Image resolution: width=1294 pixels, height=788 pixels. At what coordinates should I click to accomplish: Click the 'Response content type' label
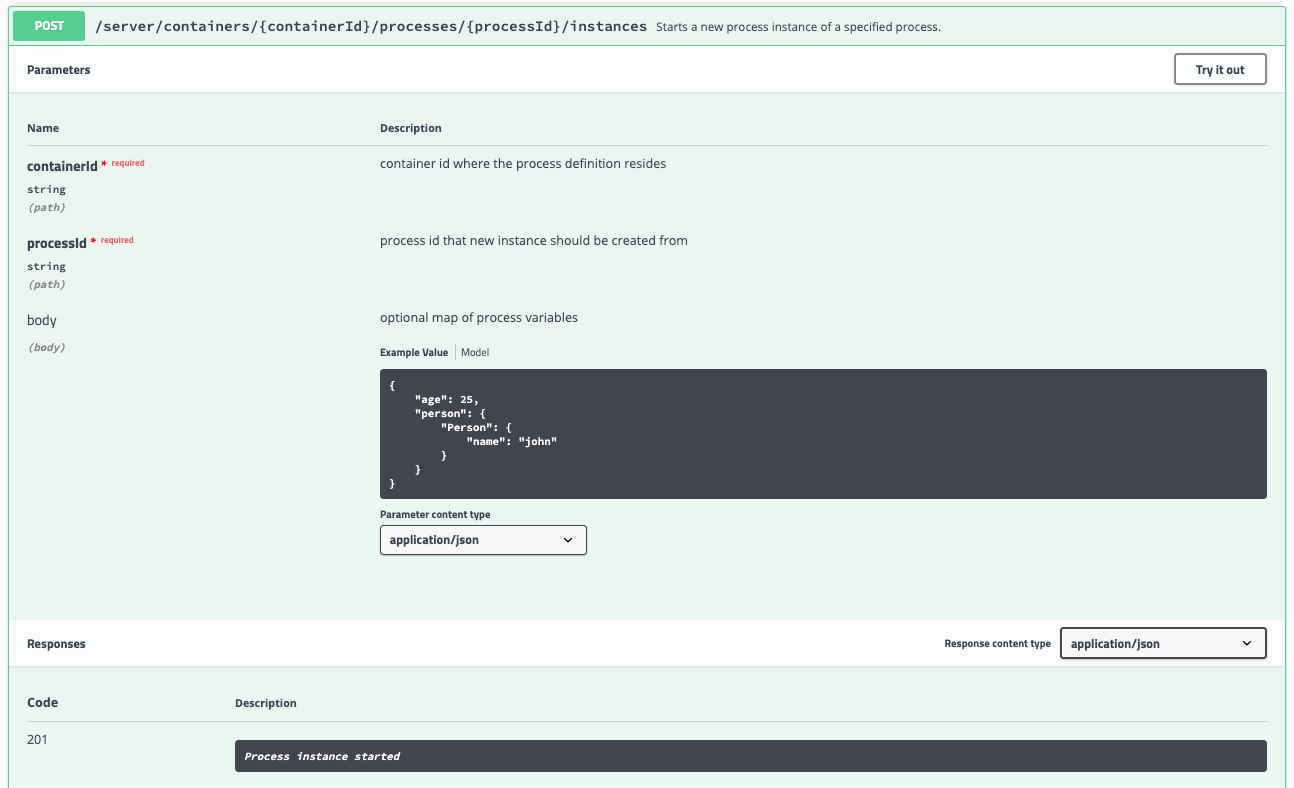coord(997,644)
